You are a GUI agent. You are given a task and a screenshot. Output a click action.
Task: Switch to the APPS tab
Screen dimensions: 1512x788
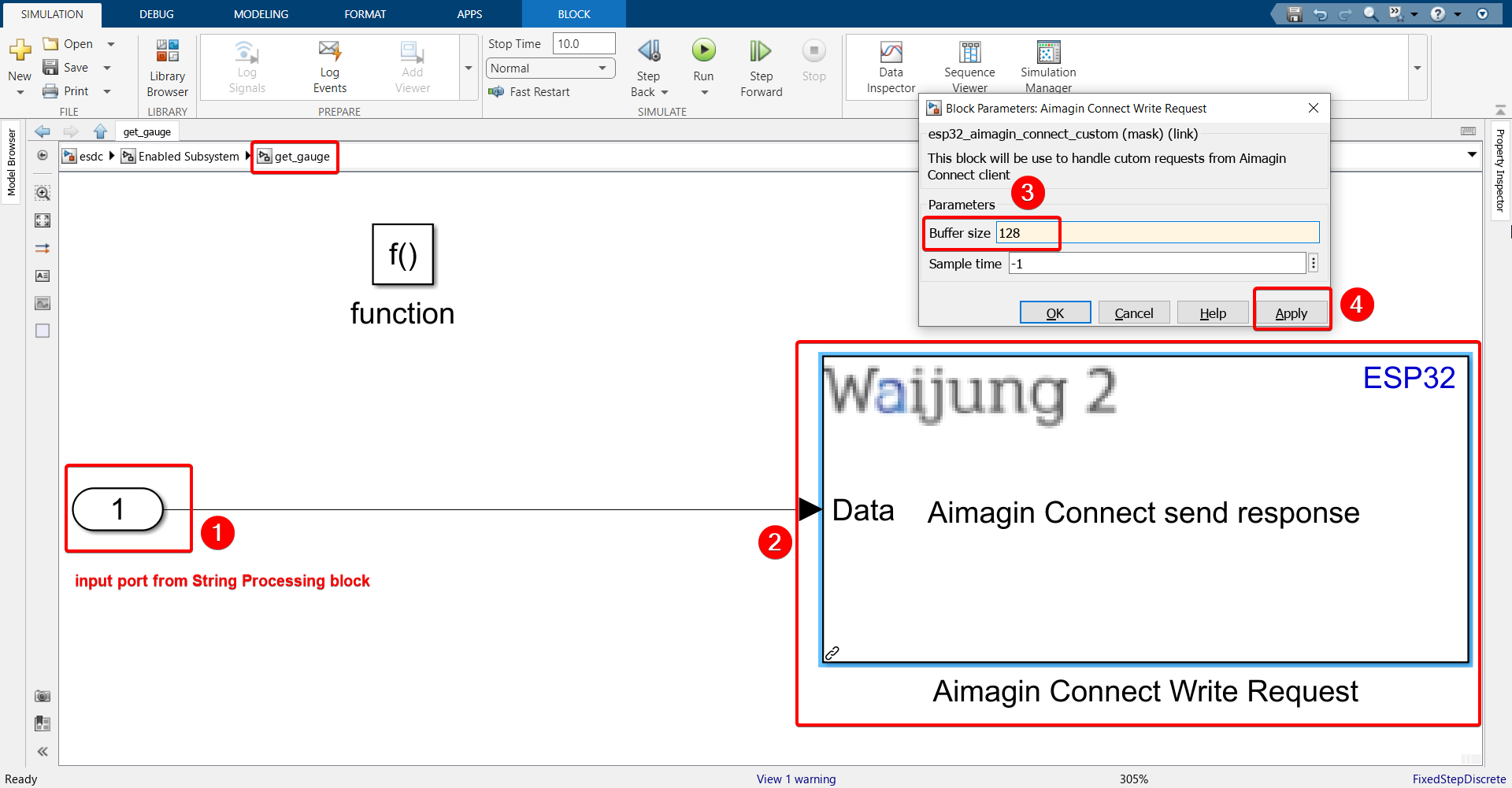[469, 14]
